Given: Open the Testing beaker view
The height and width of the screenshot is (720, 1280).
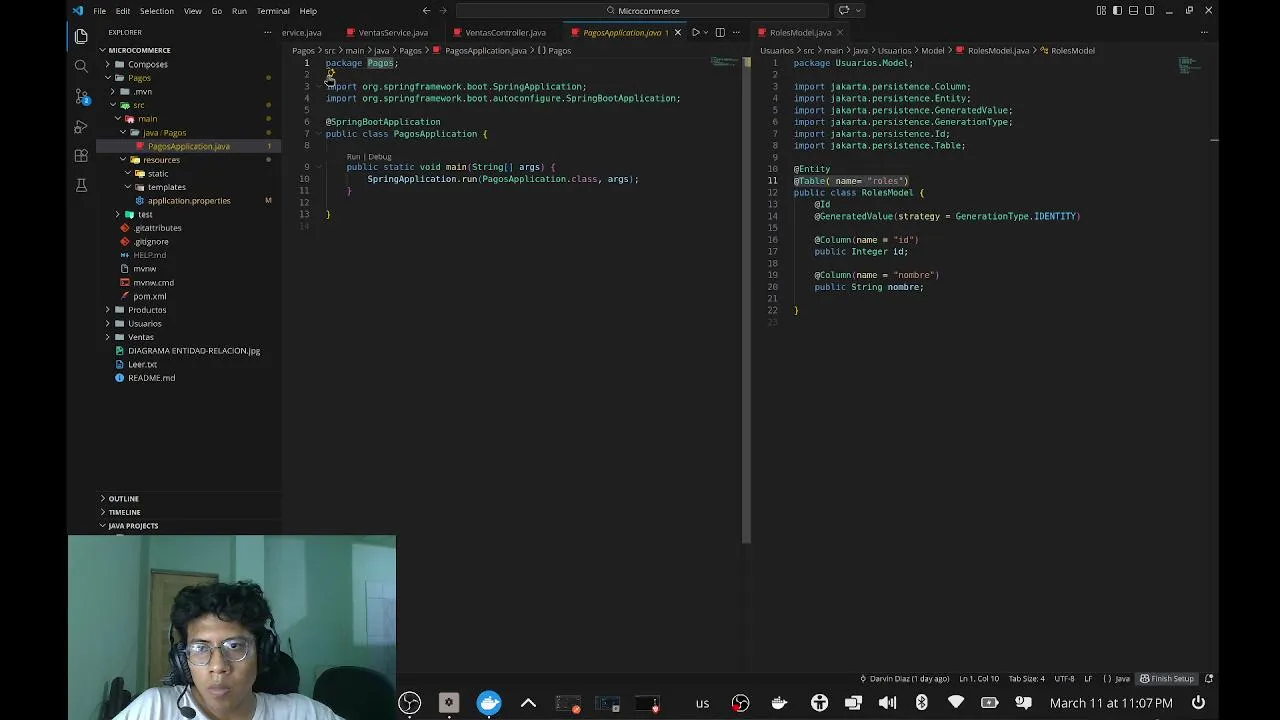Looking at the screenshot, I should (81, 186).
